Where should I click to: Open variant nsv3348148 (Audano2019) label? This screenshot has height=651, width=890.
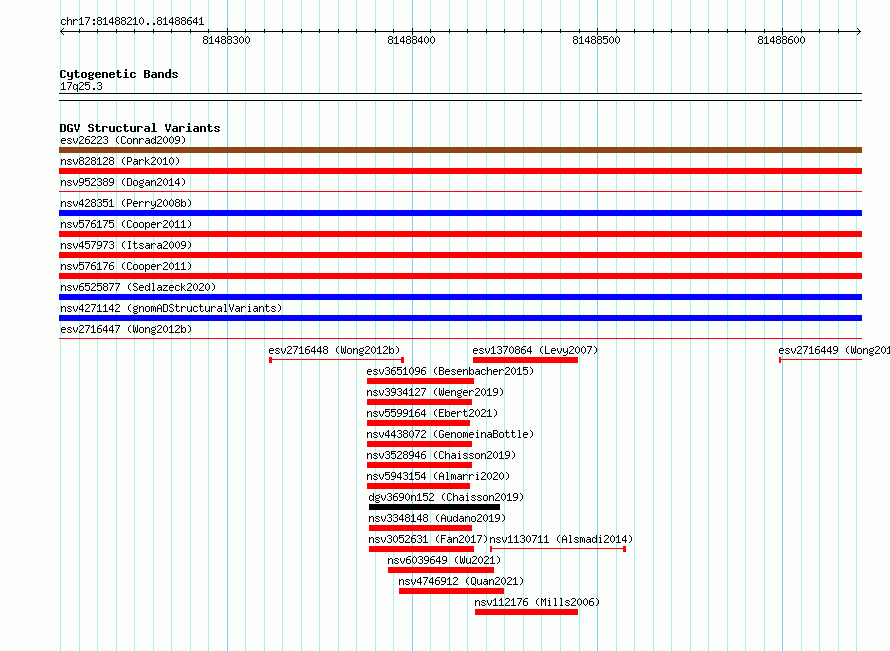coord(437,518)
